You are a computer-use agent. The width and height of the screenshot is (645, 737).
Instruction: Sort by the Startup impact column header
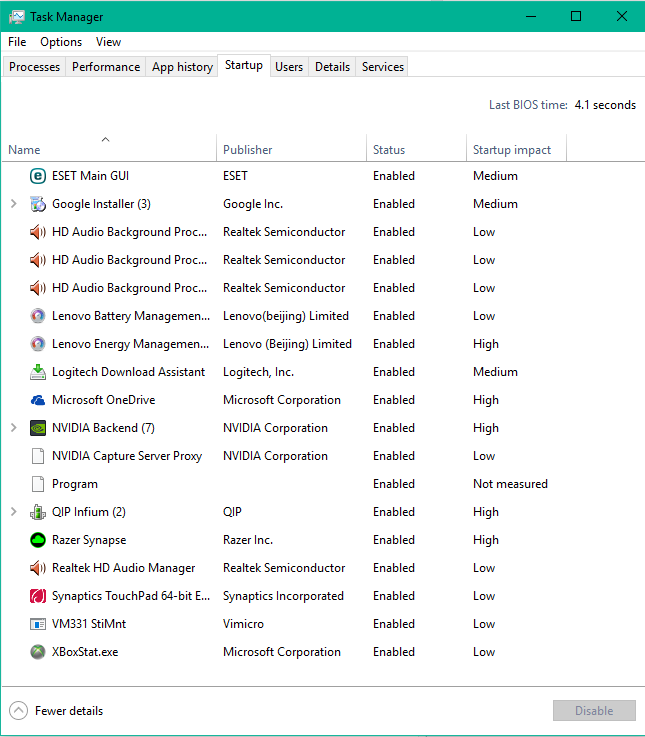517,148
